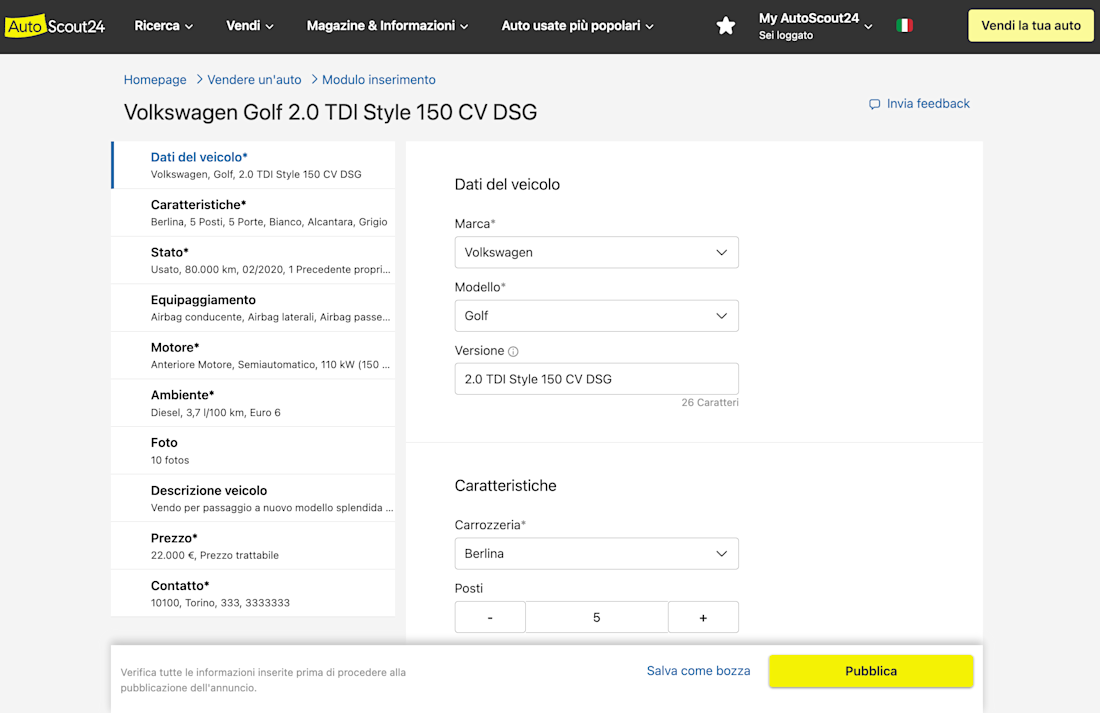Click the Italian flag language icon
Viewport: 1100px width, 713px height.
click(904, 26)
